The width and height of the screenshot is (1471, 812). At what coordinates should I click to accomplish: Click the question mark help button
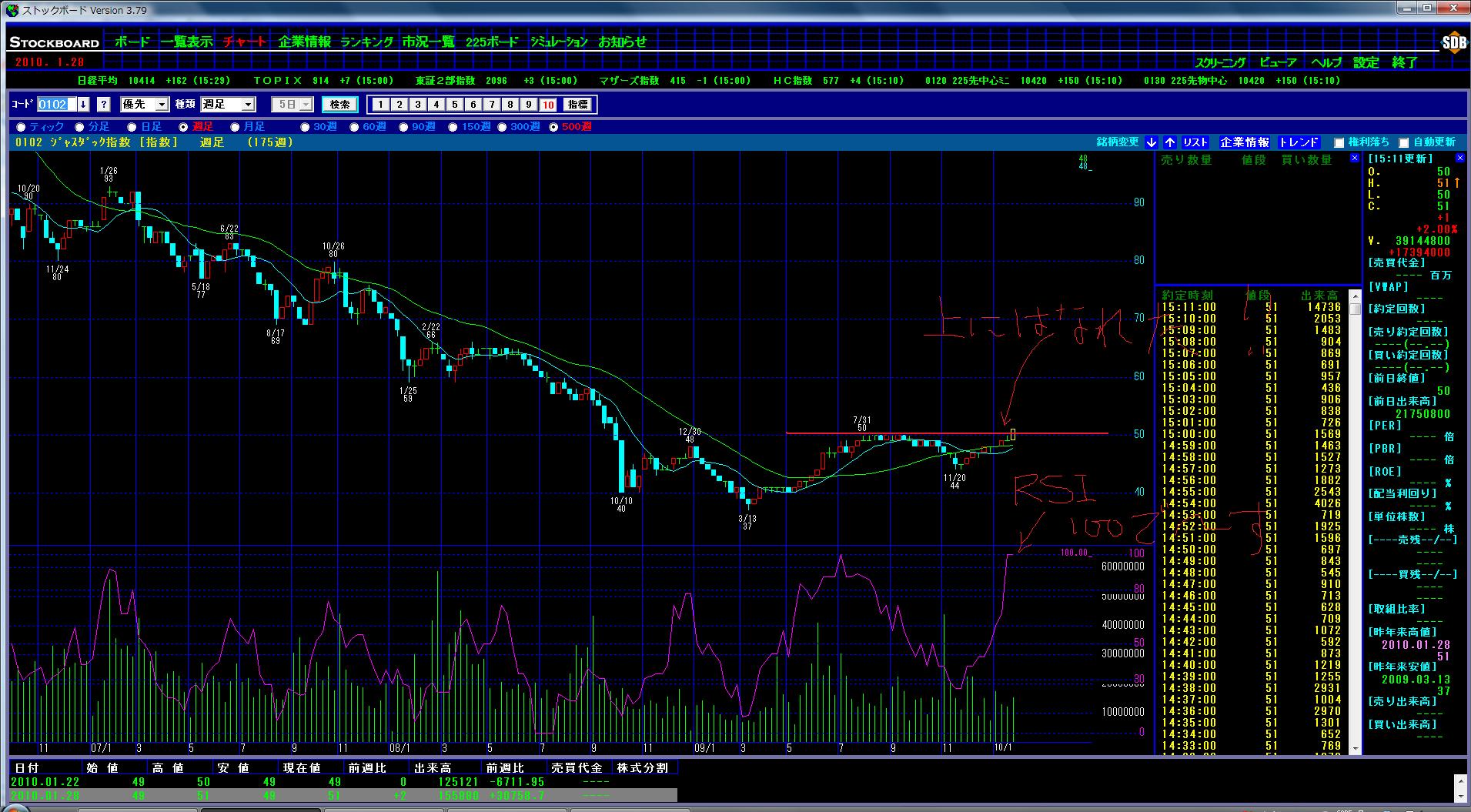click(104, 105)
